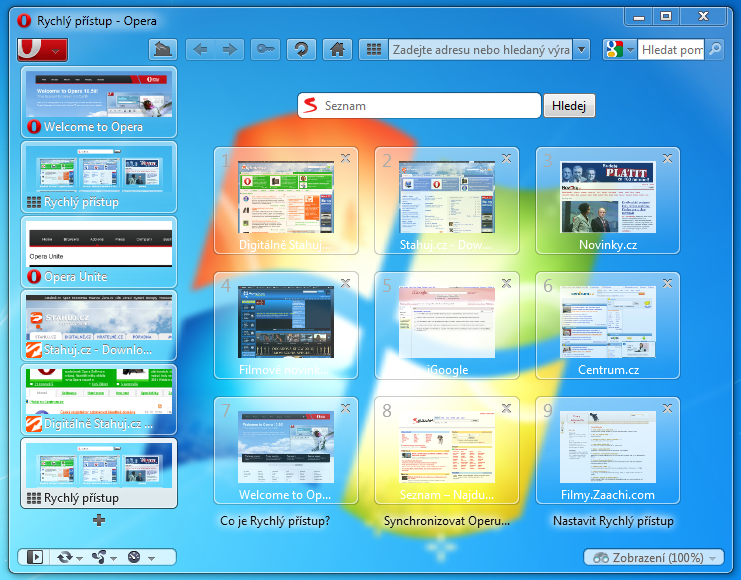The height and width of the screenshot is (580, 741).
Task: Open Speed Dial 7 Welcome to Opera
Action: (x=286, y=450)
